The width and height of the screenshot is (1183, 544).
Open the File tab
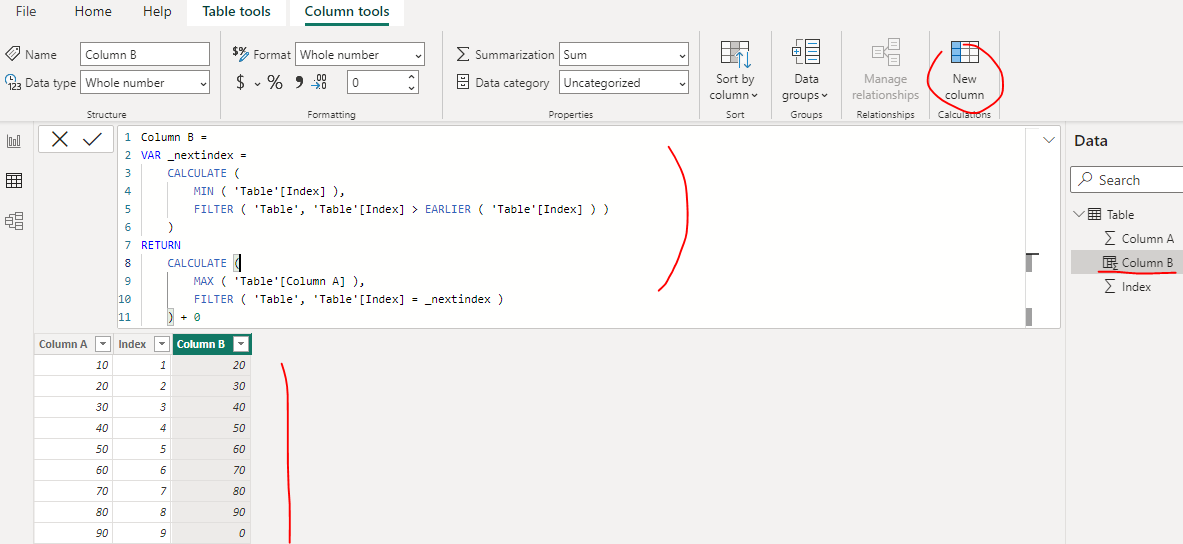coord(26,12)
